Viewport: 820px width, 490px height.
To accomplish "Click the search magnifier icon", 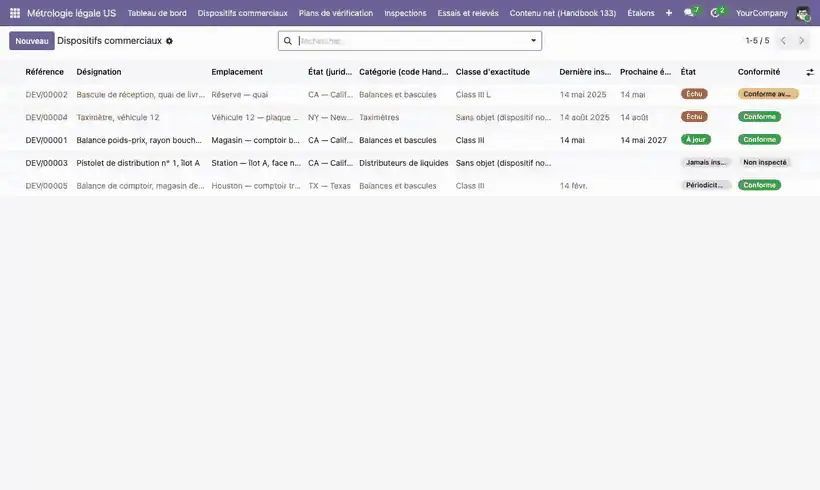I will click(x=288, y=41).
